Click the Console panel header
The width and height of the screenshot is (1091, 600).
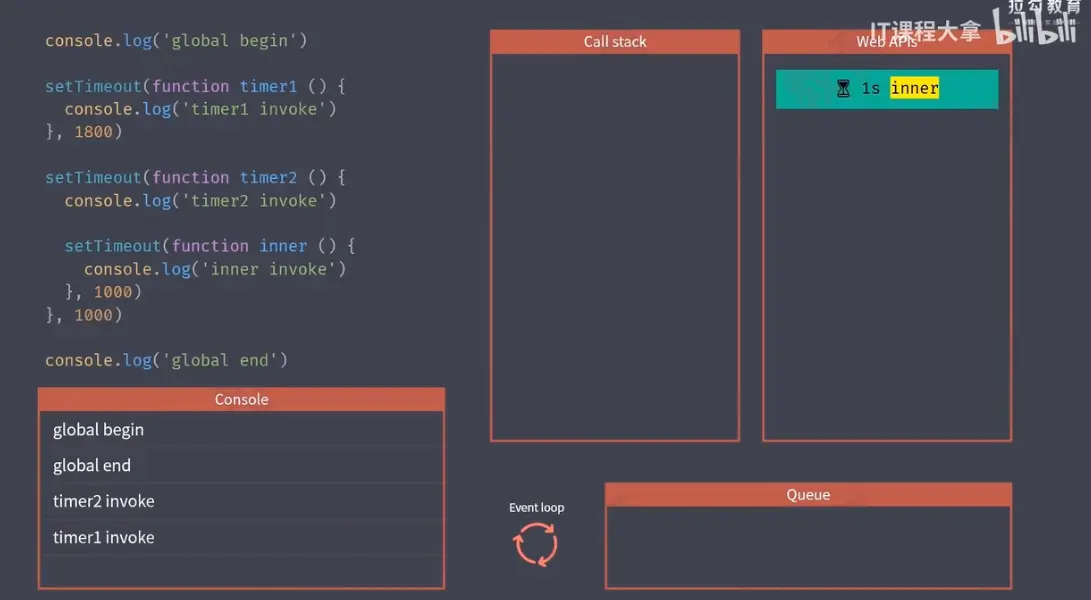[x=241, y=400]
